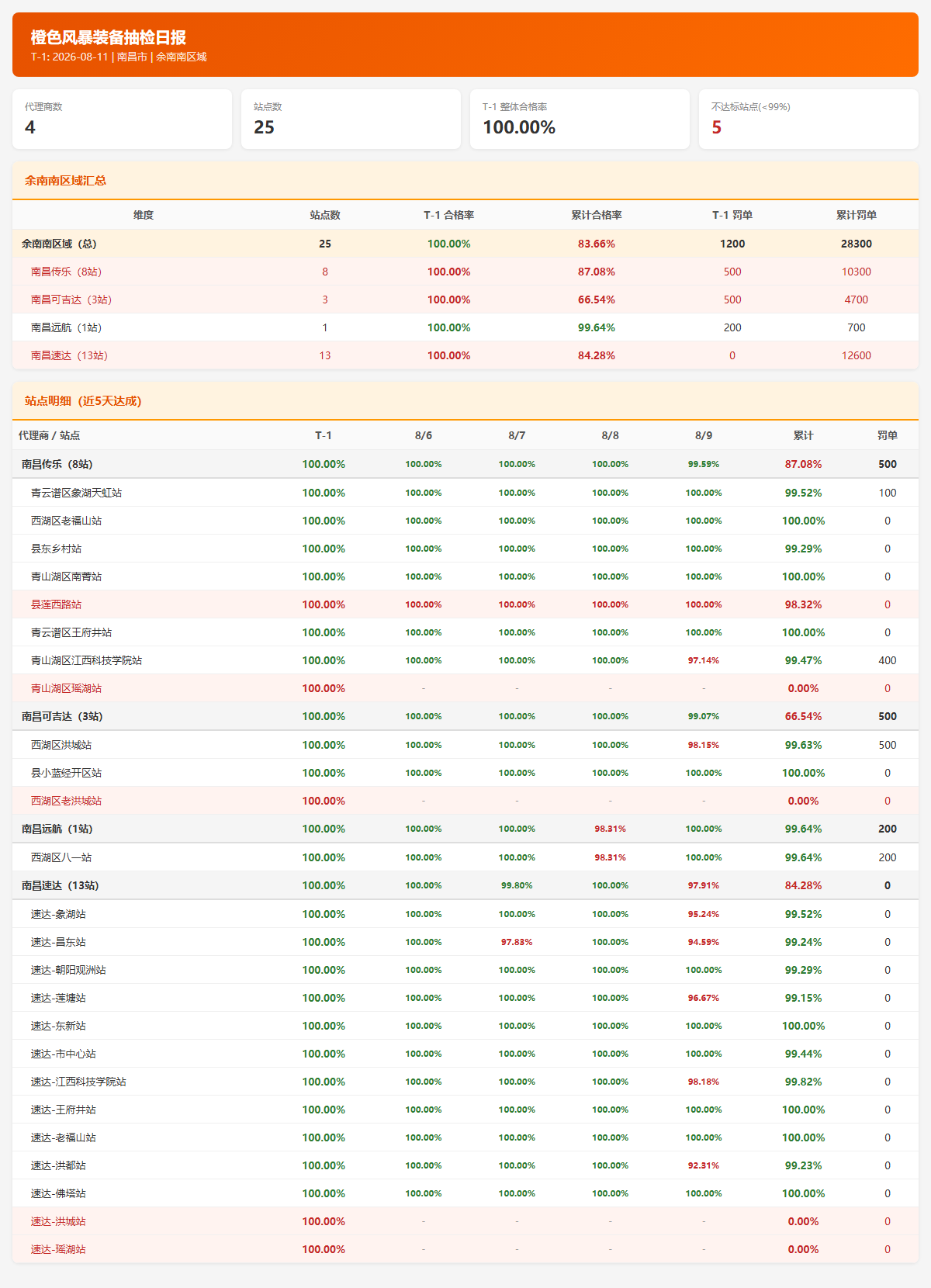Click the 余南南区域汇总 section header

(465, 181)
